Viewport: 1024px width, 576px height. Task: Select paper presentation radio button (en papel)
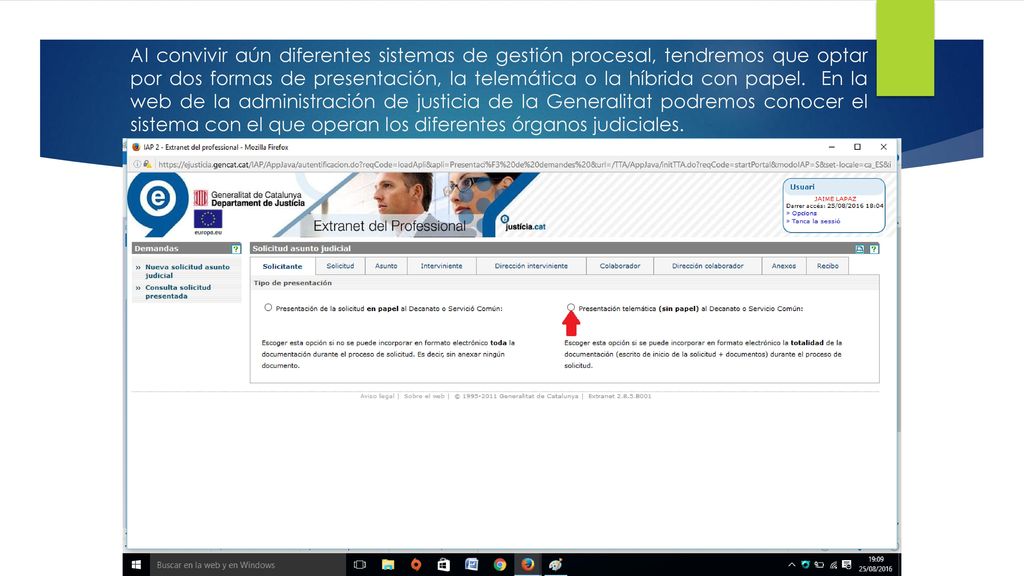click(x=268, y=308)
